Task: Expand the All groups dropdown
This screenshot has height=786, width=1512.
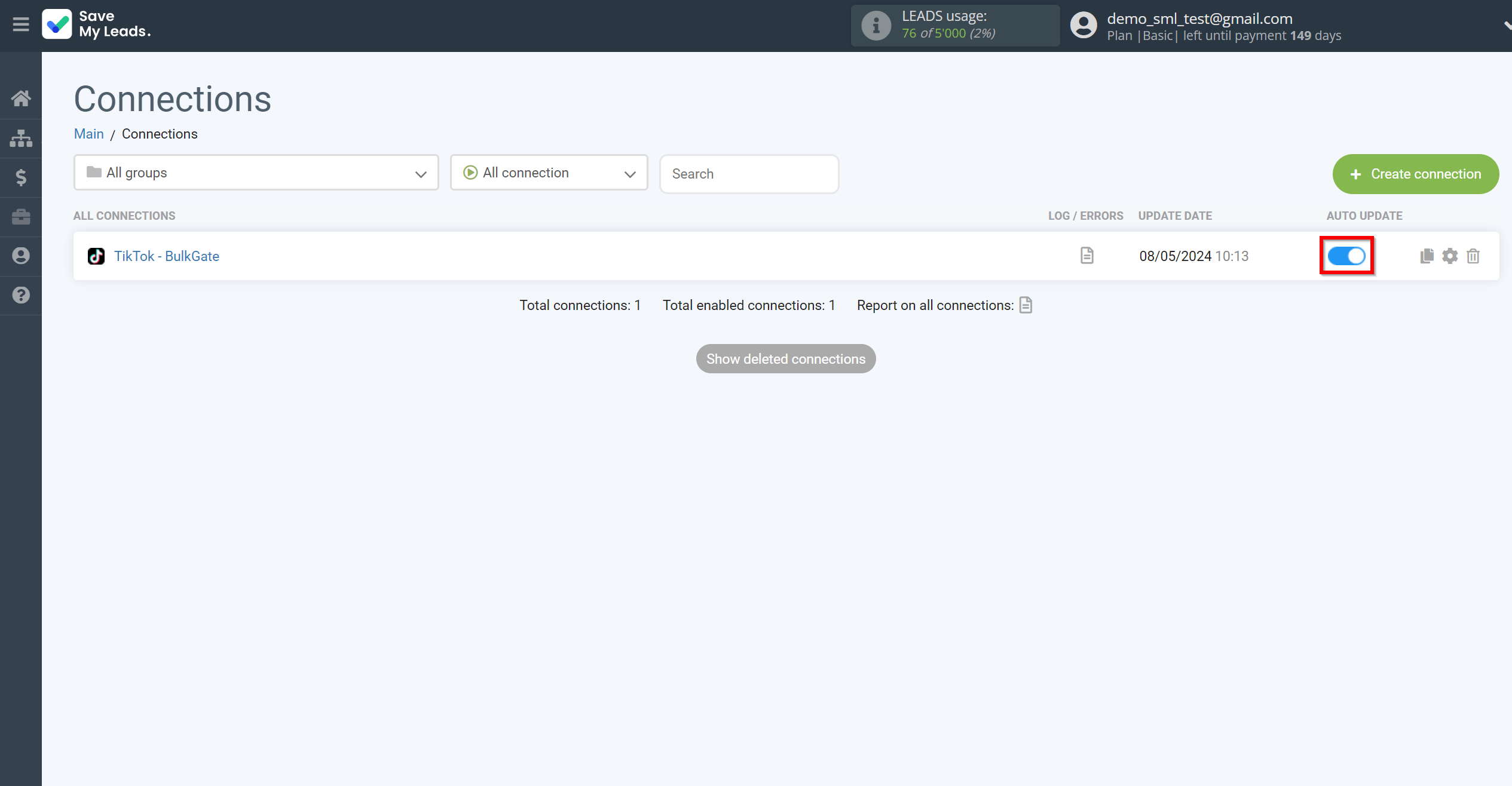Action: [x=256, y=172]
